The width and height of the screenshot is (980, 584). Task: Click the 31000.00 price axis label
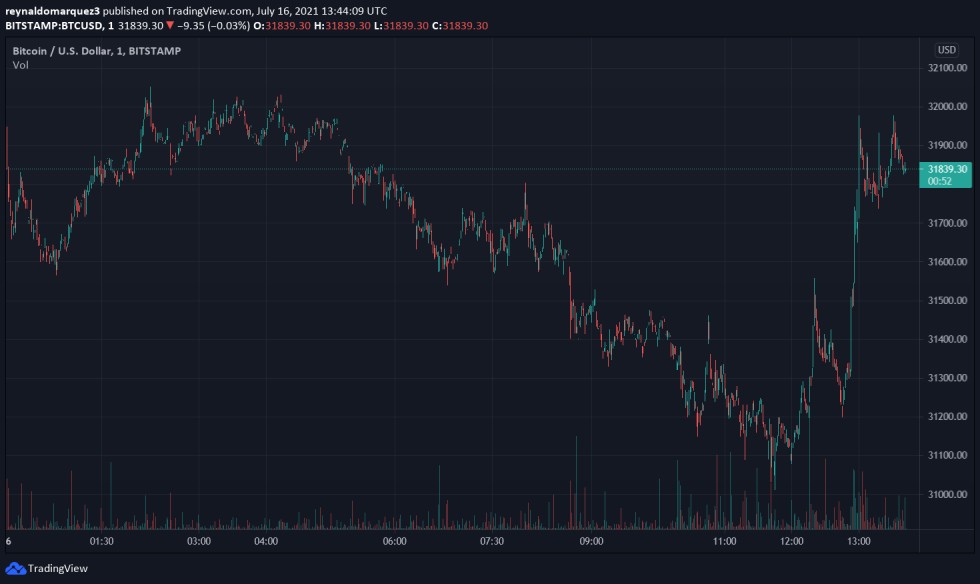pos(947,494)
